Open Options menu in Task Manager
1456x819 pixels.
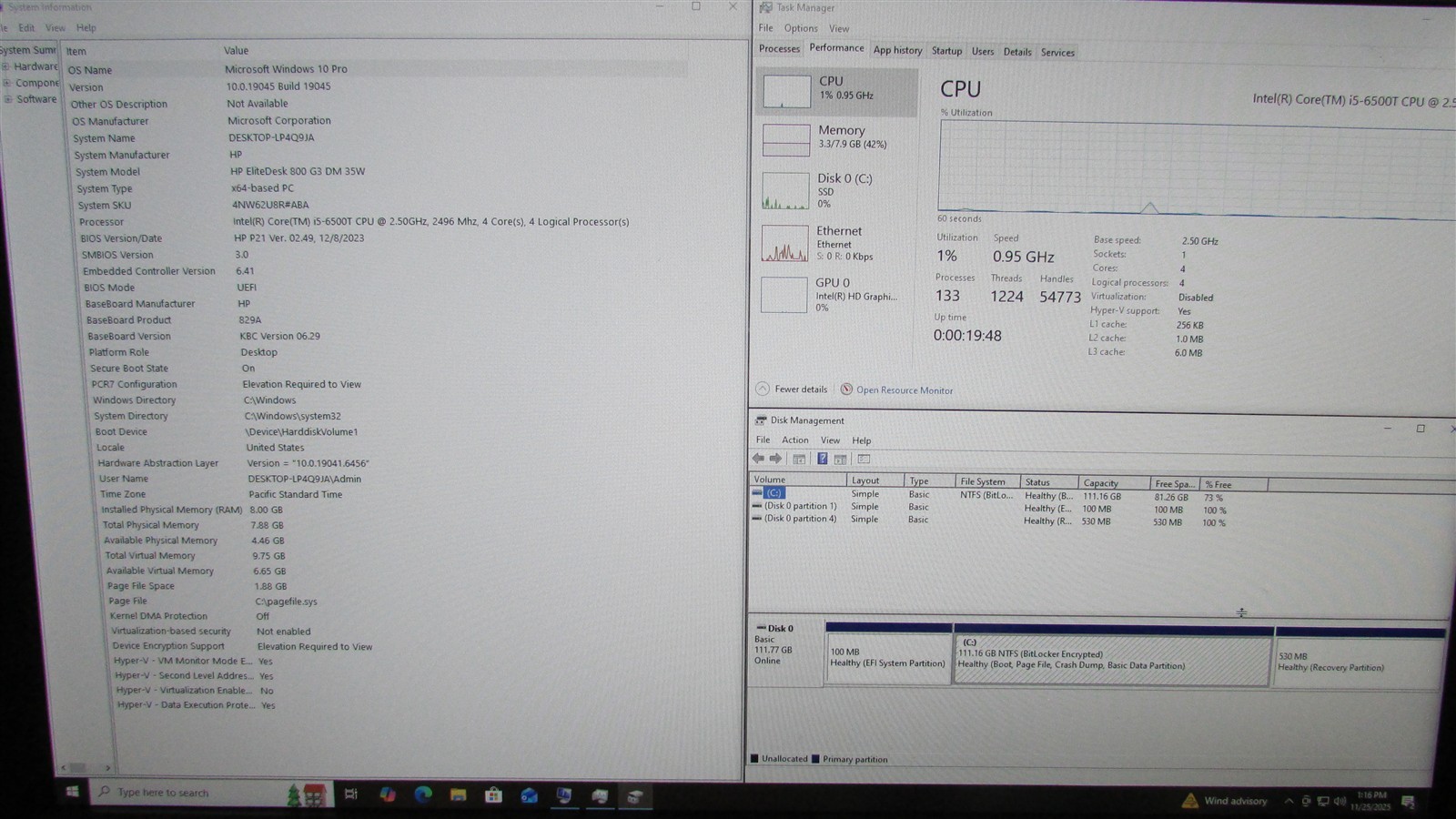point(801,28)
